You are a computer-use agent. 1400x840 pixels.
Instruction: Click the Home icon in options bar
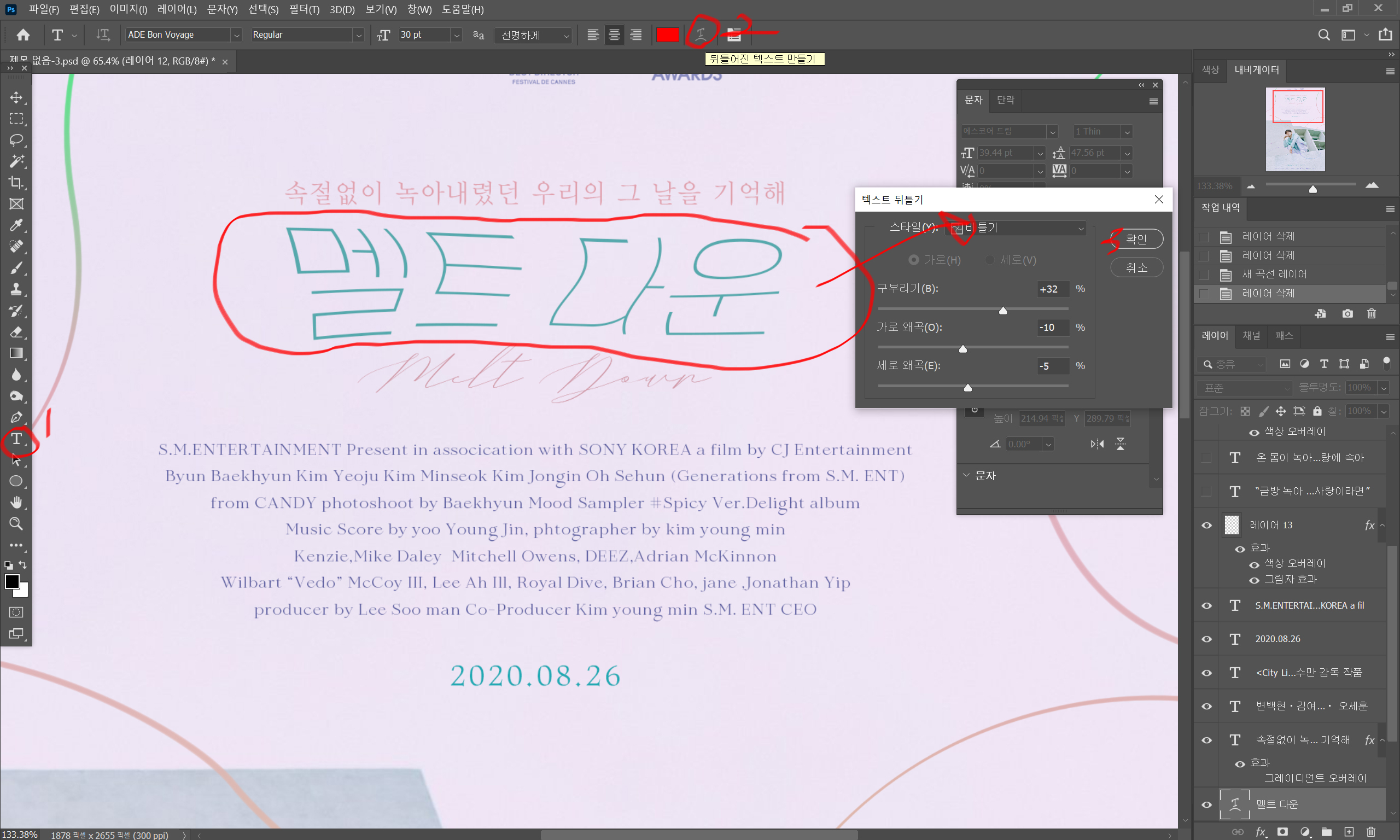pos(23,35)
